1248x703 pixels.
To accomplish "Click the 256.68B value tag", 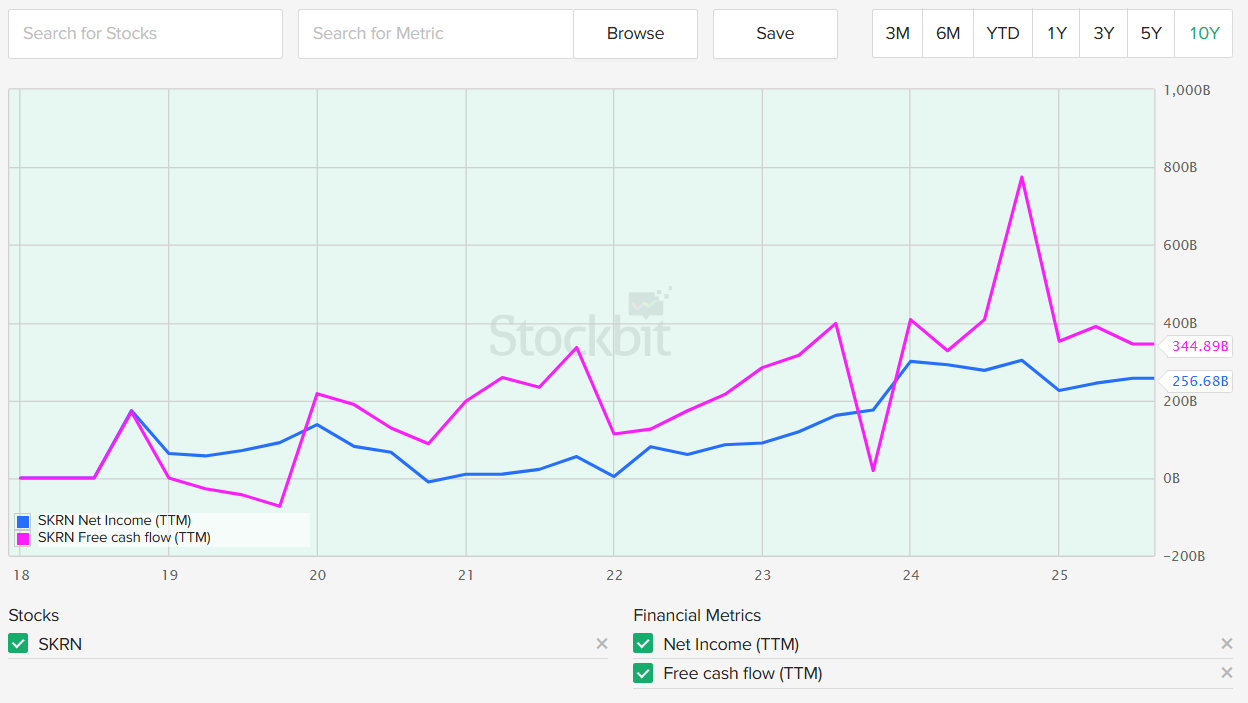I will pos(1197,381).
